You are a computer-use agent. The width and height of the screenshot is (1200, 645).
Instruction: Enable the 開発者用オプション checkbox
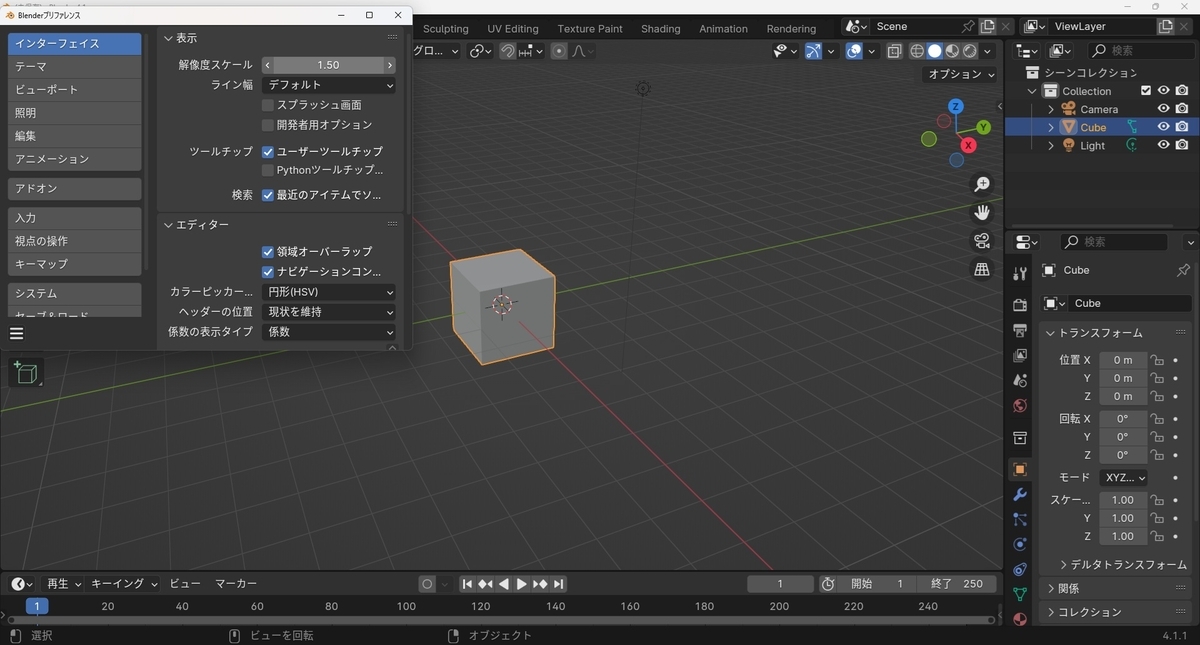point(268,125)
